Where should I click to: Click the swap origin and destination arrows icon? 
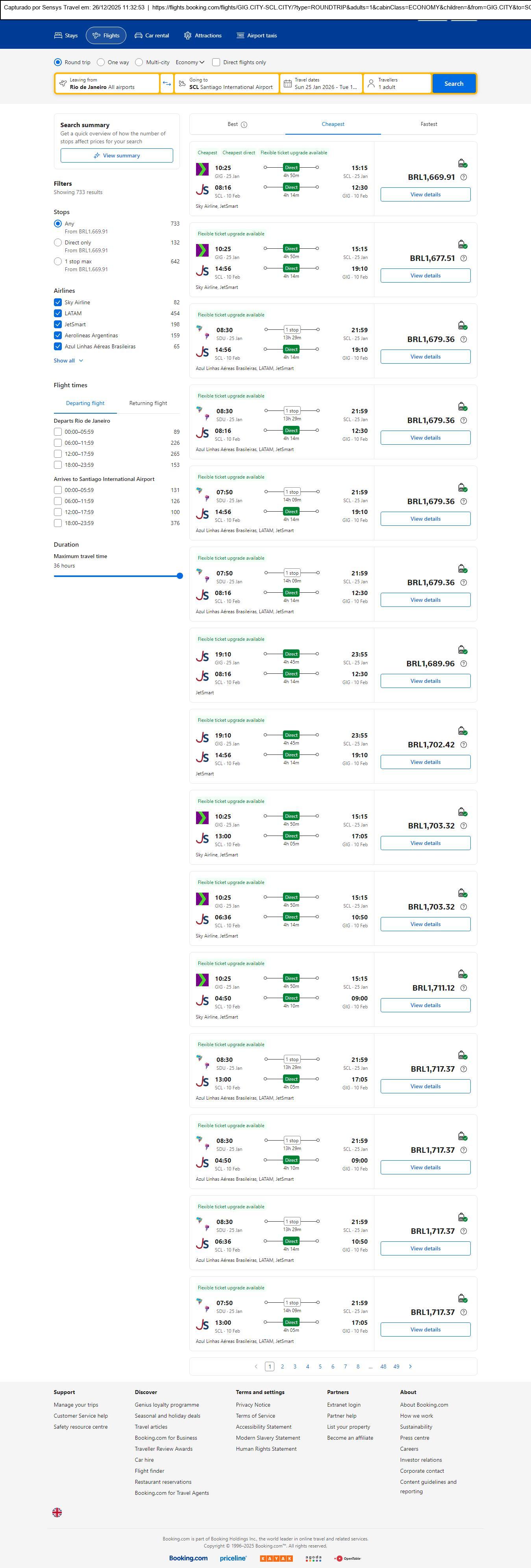pyautogui.click(x=167, y=83)
